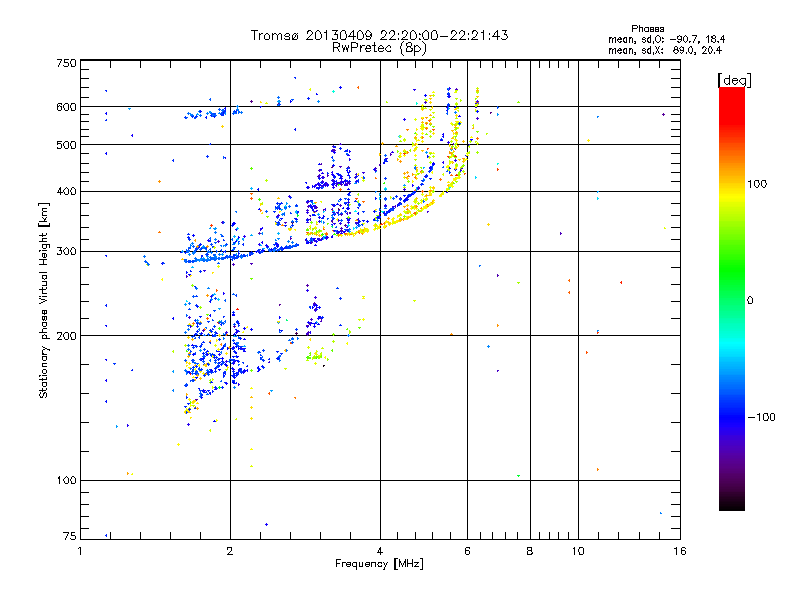Click the x-axis tick label '6'
Image resolution: width=800 pixels, height=600 pixels.
point(467,551)
